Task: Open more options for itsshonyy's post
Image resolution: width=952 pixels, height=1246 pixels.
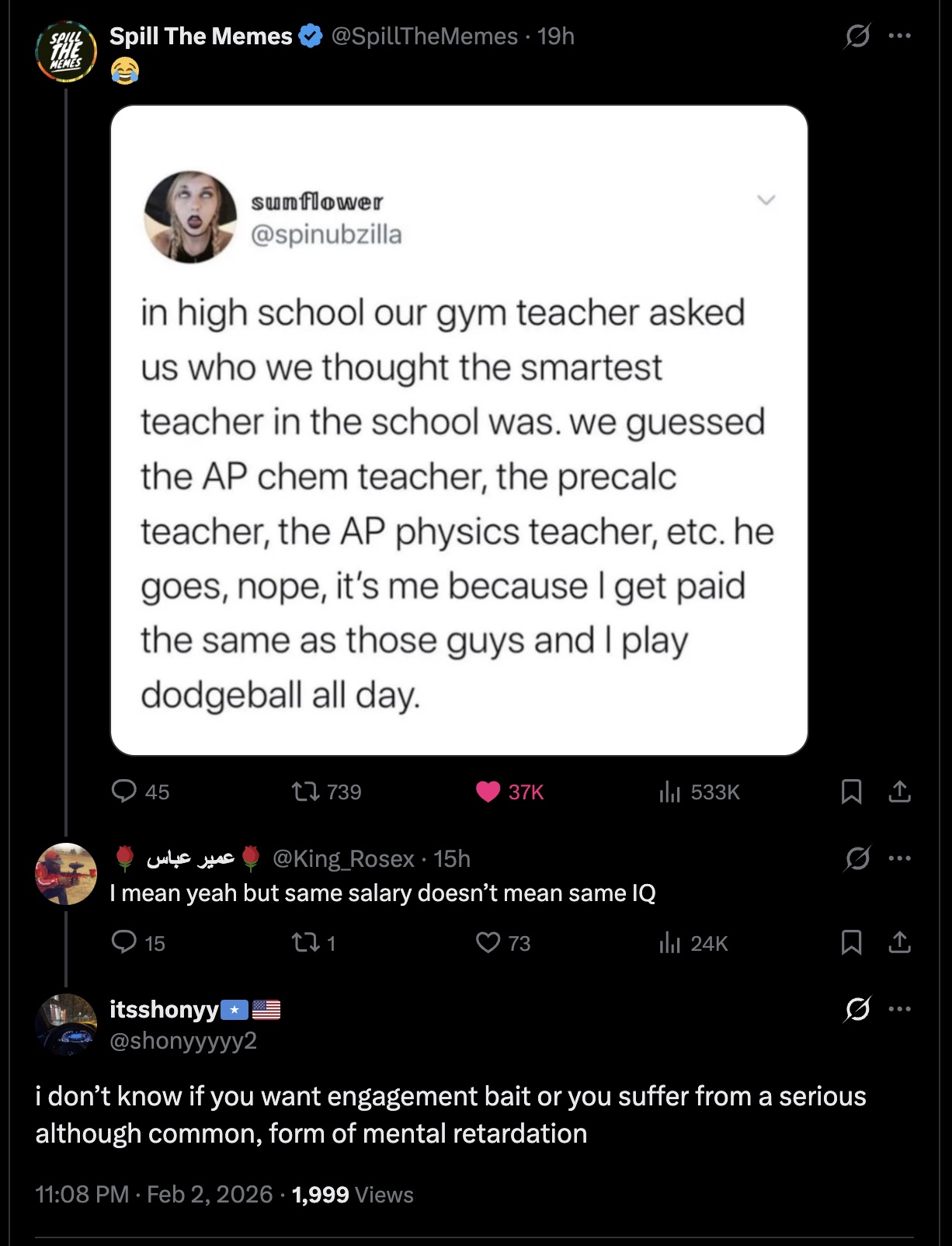Action: tap(899, 1009)
